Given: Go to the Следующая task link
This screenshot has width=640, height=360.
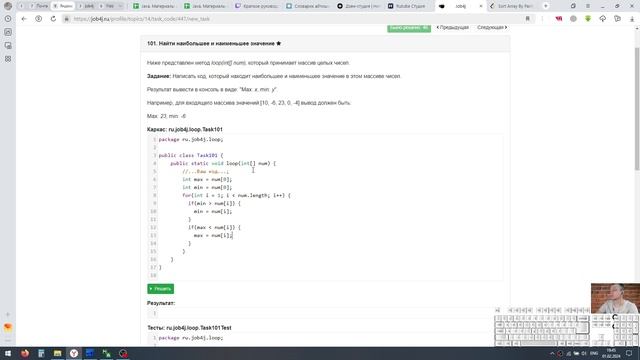Looking at the screenshot, I should pos(492,27).
